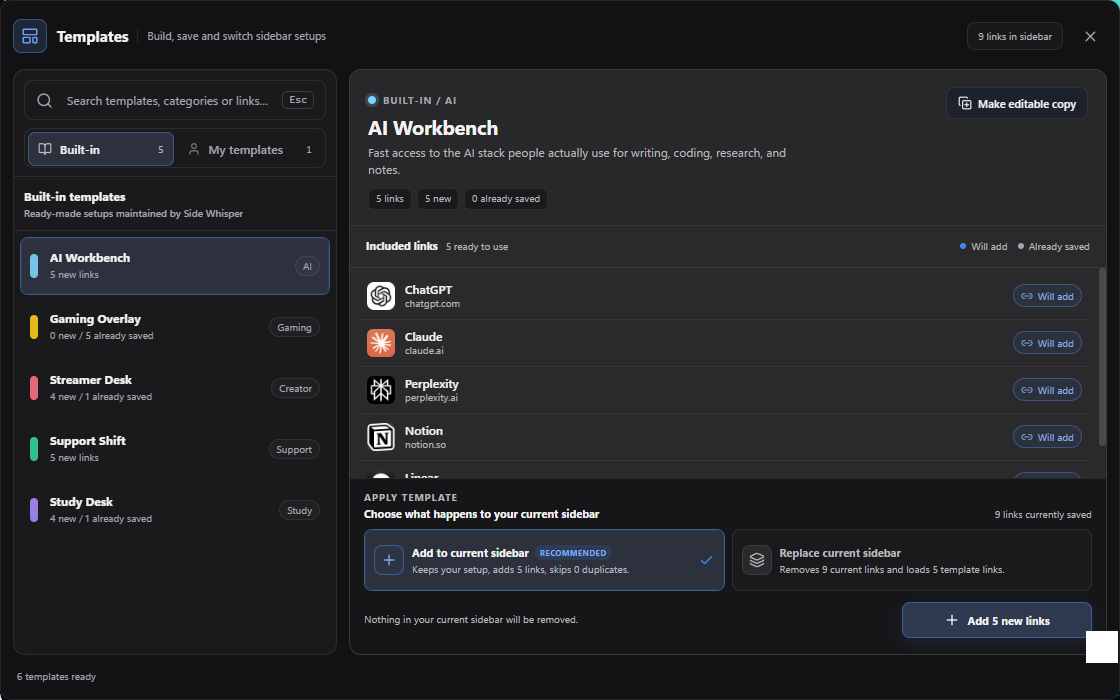
Task: Click the light blue AI Workbench color bar
Action: coord(34,266)
